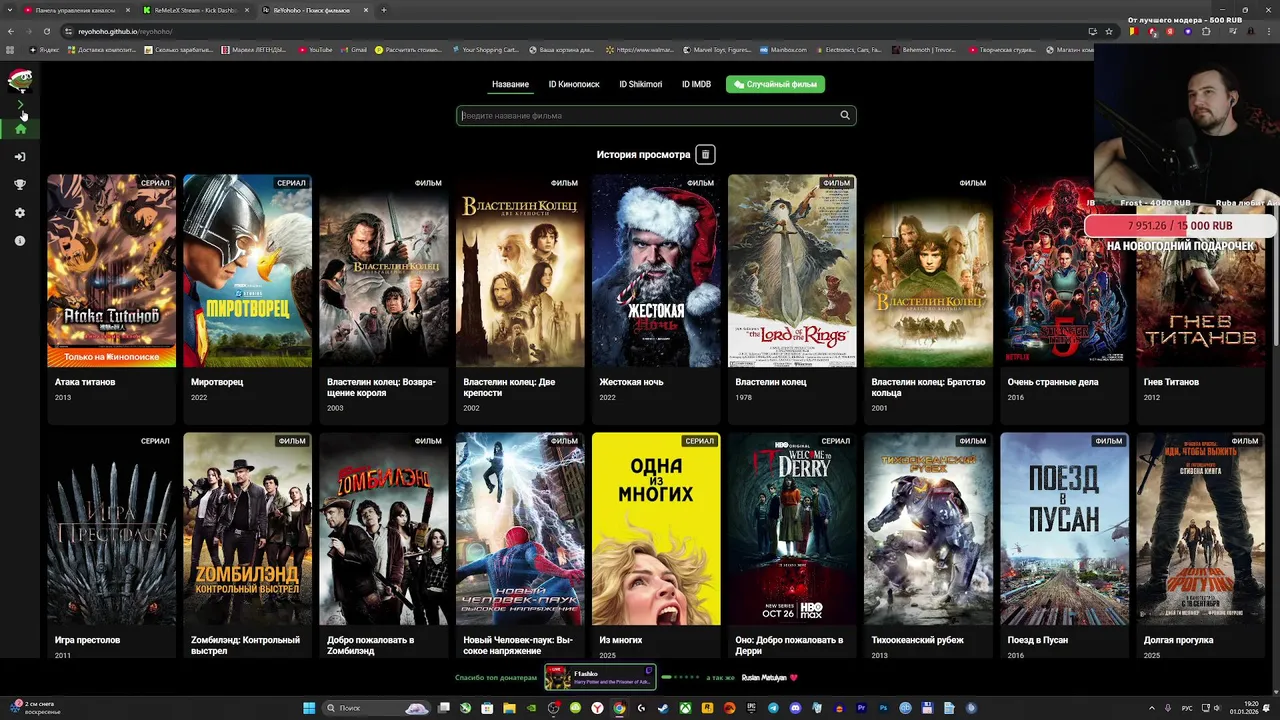Switch to ReMeLeX Stream Kick Dashboard tab

(x=193, y=10)
